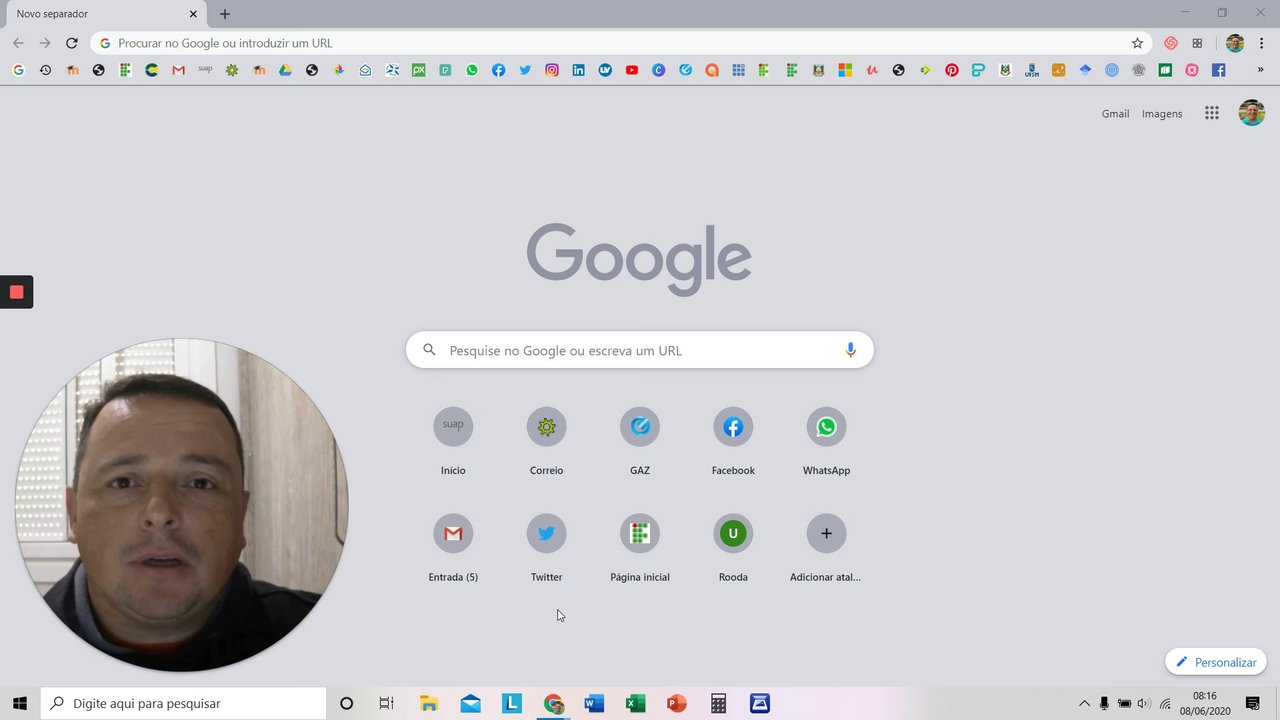Open the toolbar profile avatar
This screenshot has width=1280, height=720.
click(x=1235, y=43)
